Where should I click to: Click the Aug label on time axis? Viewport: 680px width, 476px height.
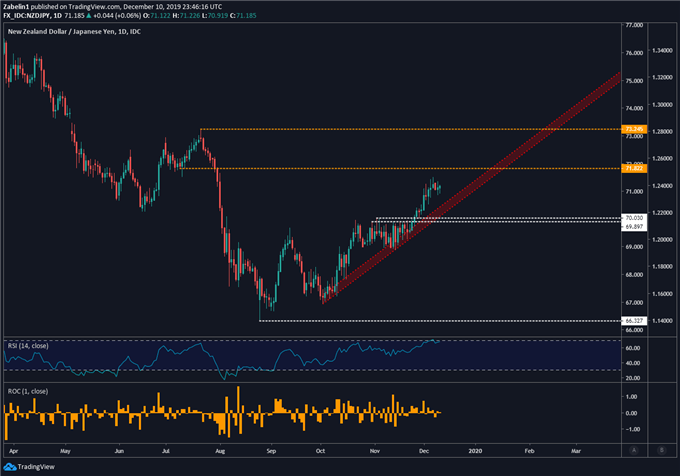[220, 451]
